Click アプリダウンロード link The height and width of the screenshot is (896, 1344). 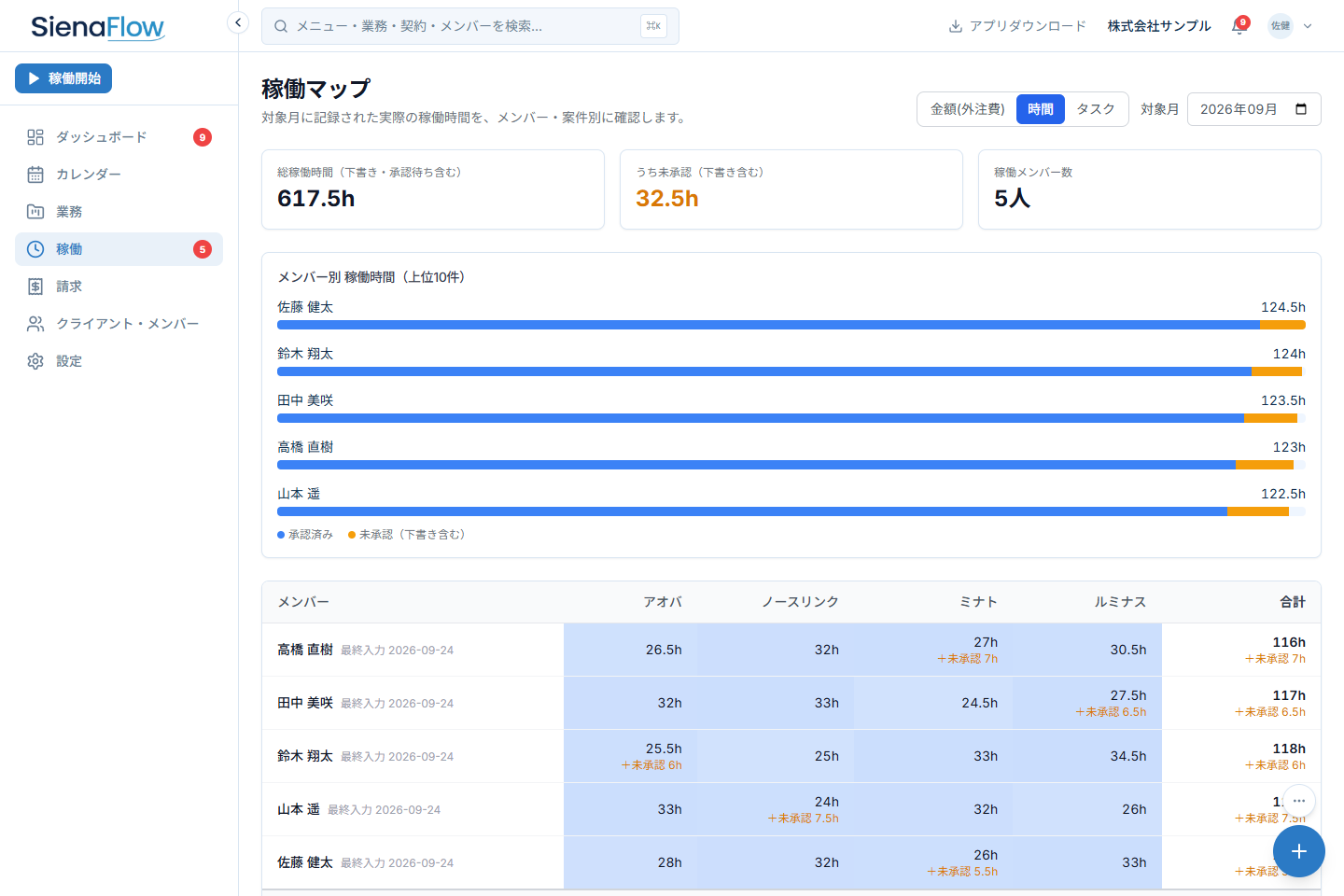1017,26
